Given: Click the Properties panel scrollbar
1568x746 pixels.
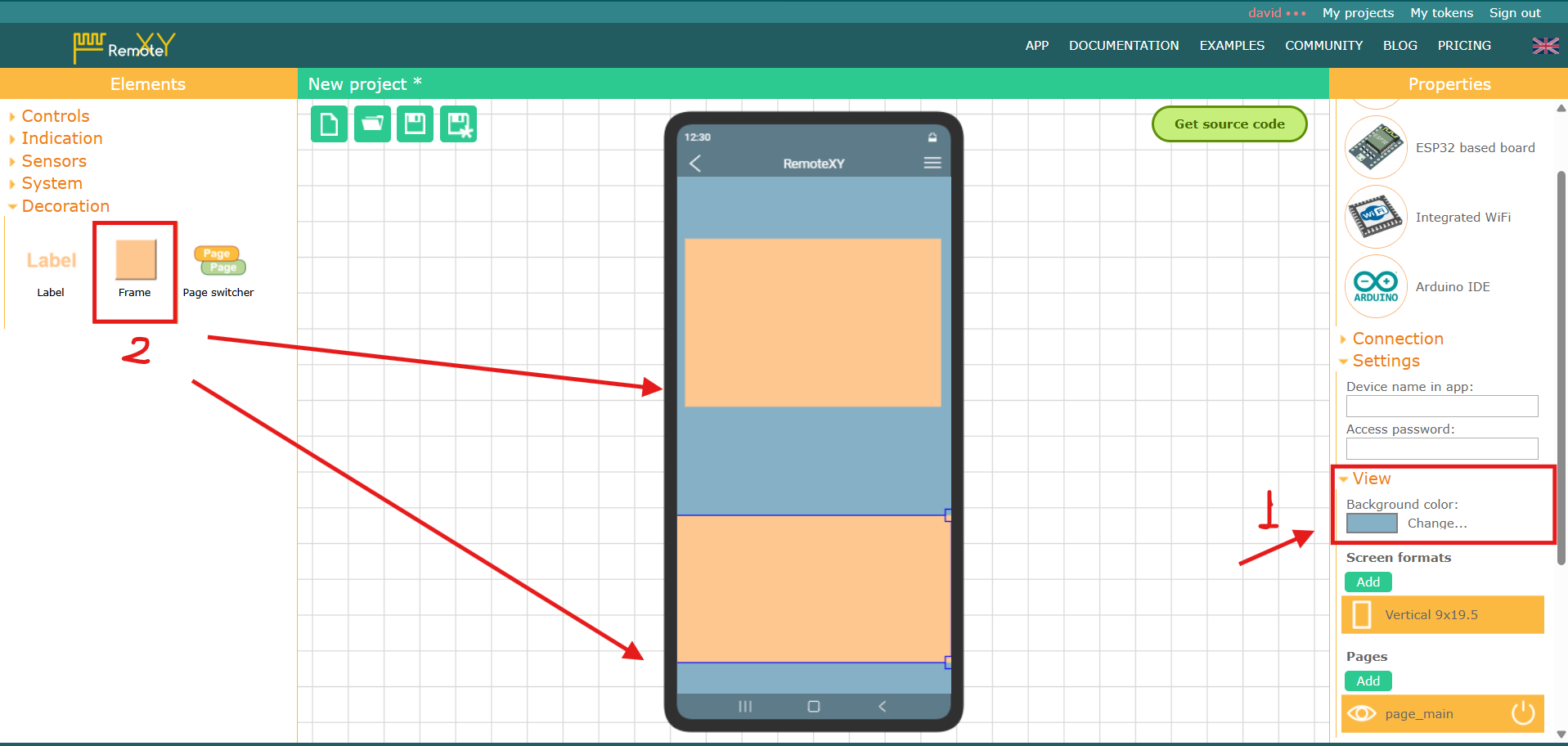Looking at the screenshot, I should click(1561, 368).
